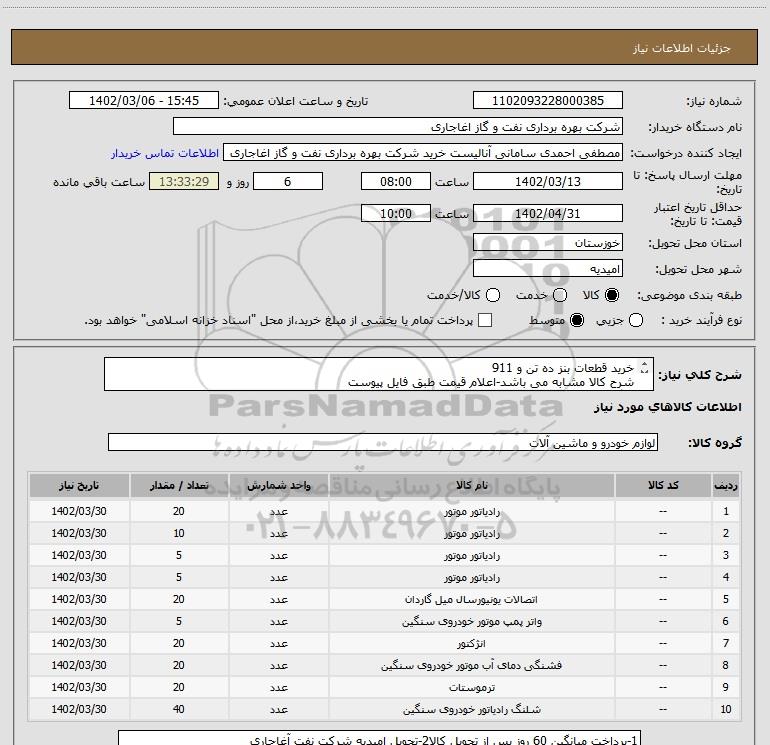Click the need date in row 10

click(79, 710)
